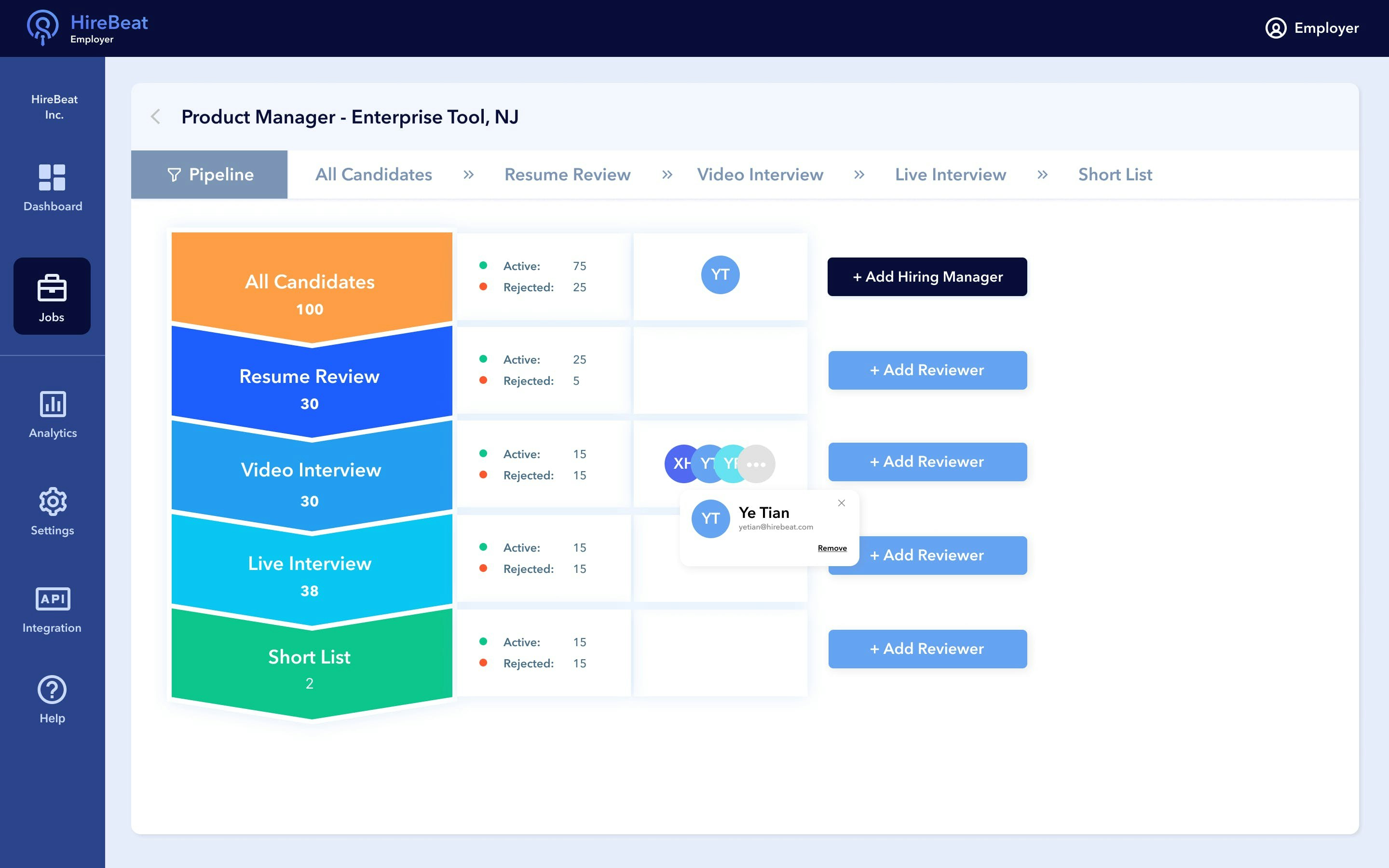Click the YT avatar in All Candidates row
Image resolution: width=1389 pixels, height=868 pixels.
coord(721,275)
